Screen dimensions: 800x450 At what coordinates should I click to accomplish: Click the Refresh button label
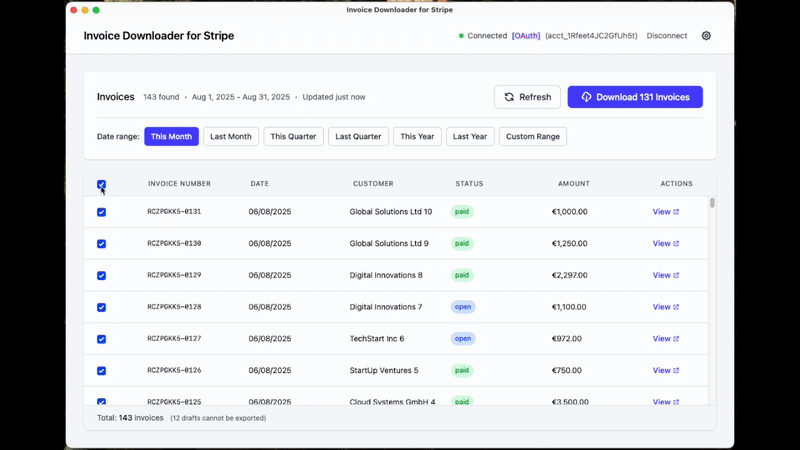click(535, 97)
